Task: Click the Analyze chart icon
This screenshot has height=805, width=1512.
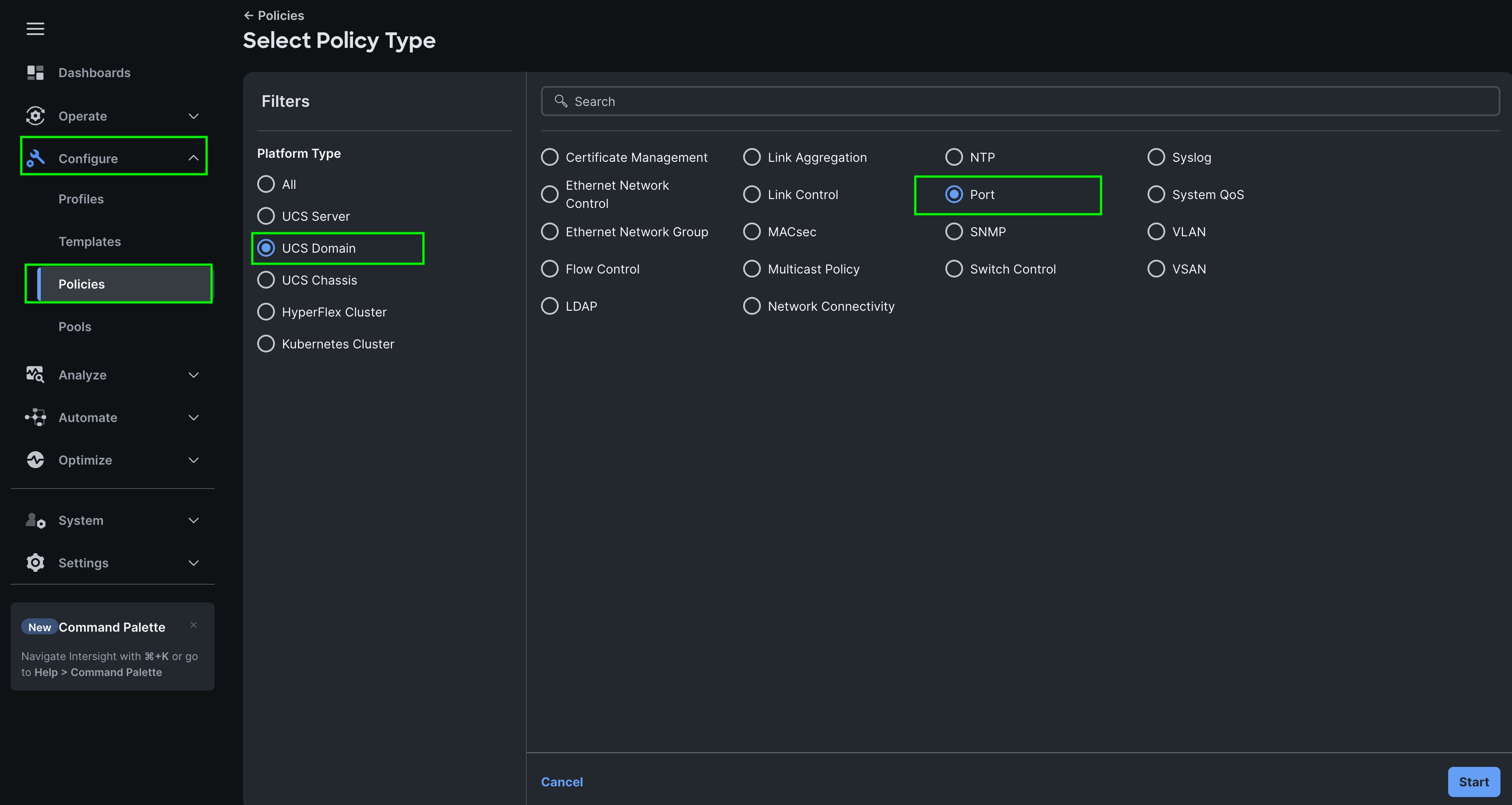Action: pos(35,374)
